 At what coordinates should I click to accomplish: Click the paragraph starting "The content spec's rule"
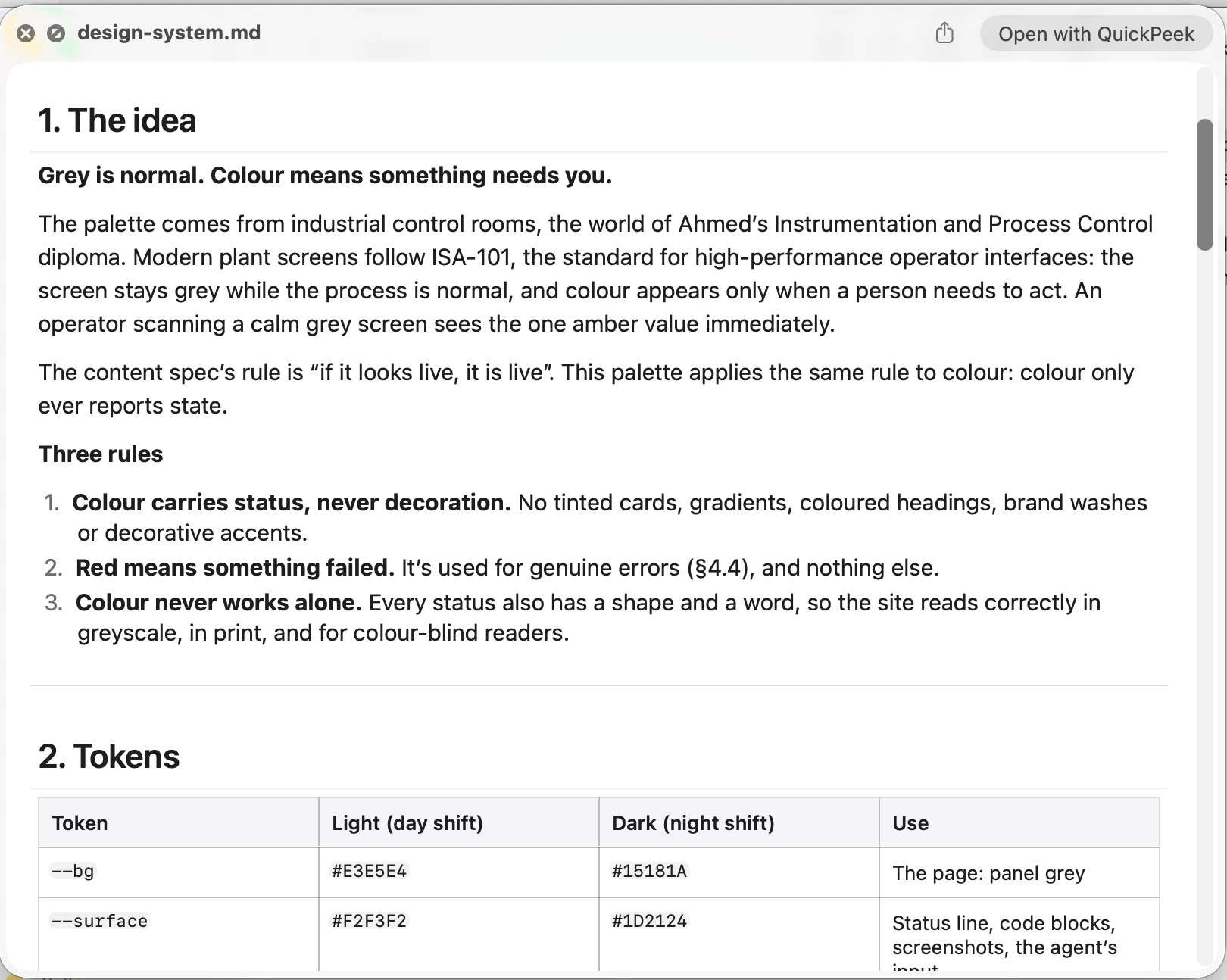[587, 389]
